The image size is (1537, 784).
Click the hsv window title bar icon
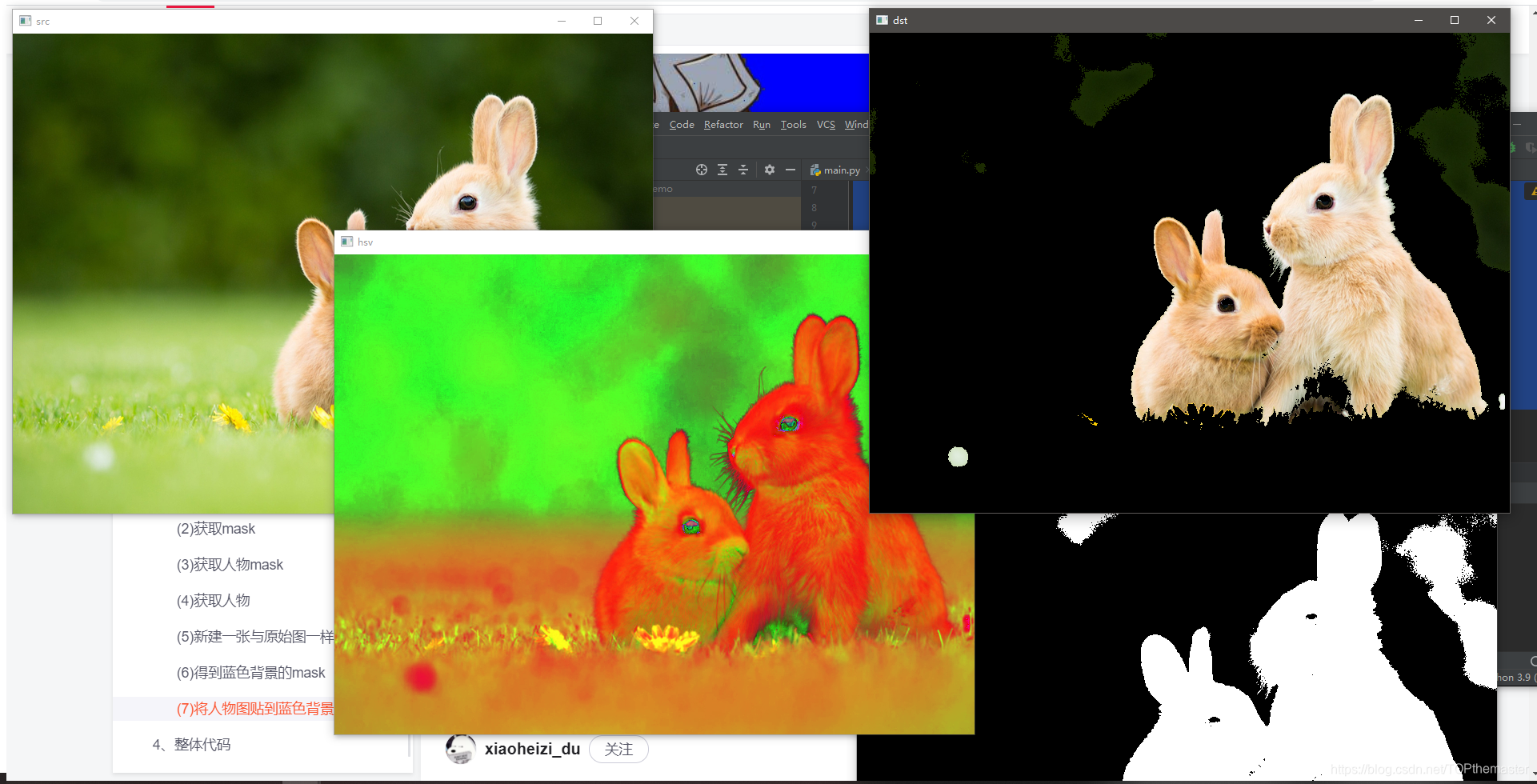347,242
